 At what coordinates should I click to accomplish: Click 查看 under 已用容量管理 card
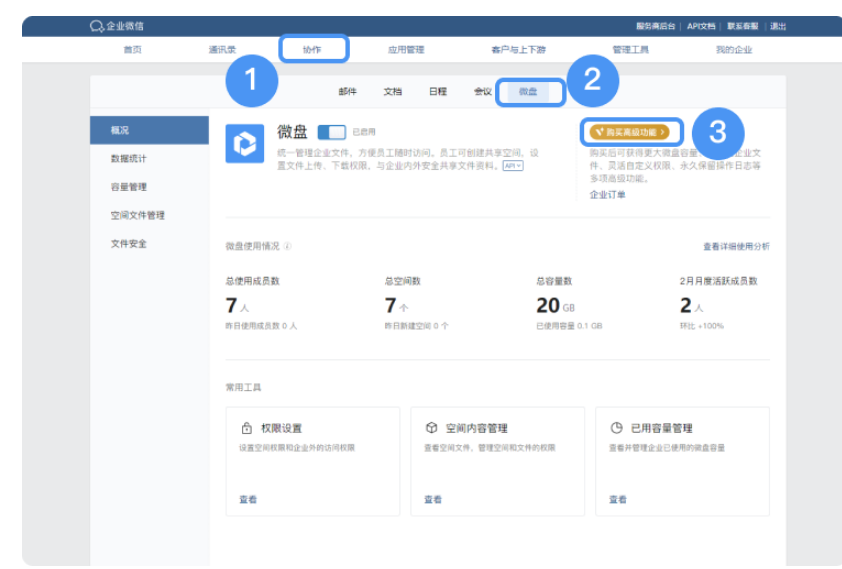click(618, 499)
